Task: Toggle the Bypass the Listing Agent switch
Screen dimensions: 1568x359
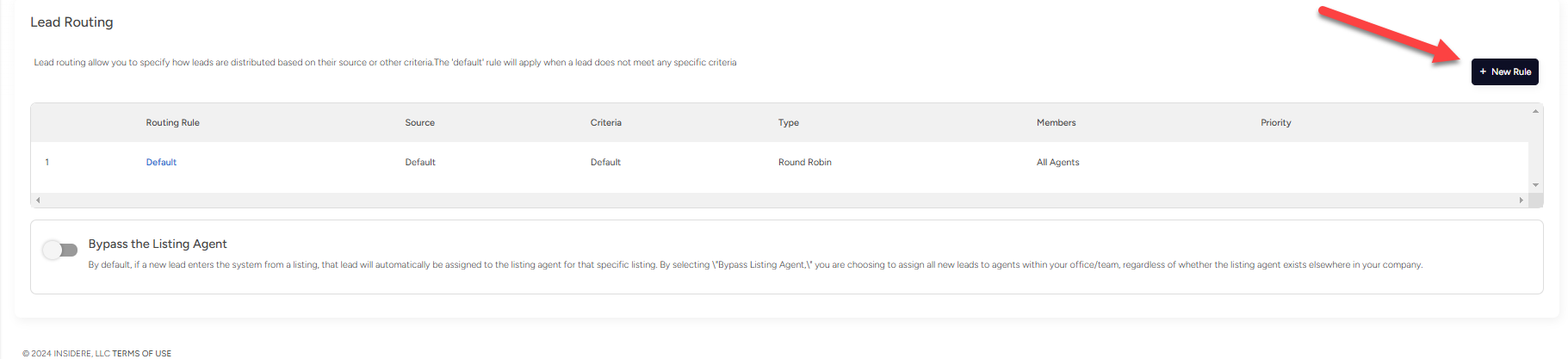Action: pos(60,250)
